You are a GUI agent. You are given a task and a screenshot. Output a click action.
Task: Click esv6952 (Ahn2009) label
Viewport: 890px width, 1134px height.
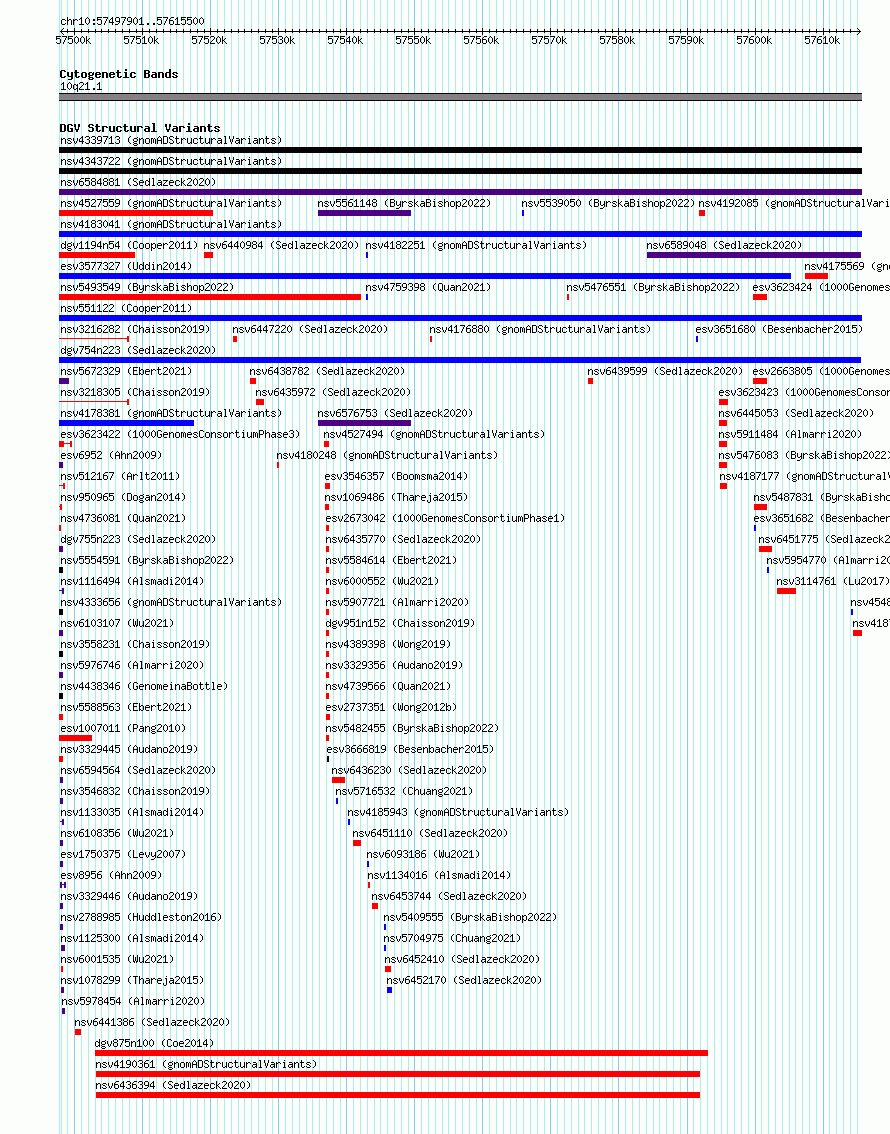[111, 455]
